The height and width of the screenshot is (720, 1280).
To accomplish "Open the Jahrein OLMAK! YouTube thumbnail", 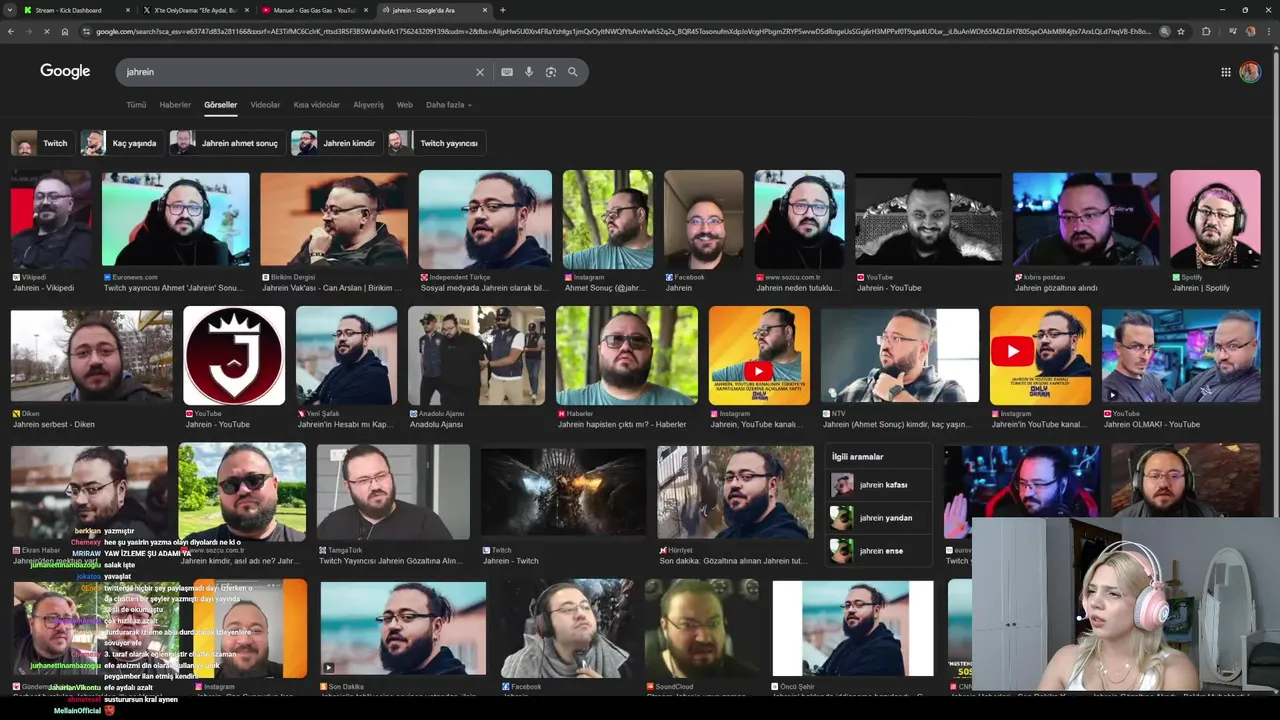I will (x=1181, y=355).
